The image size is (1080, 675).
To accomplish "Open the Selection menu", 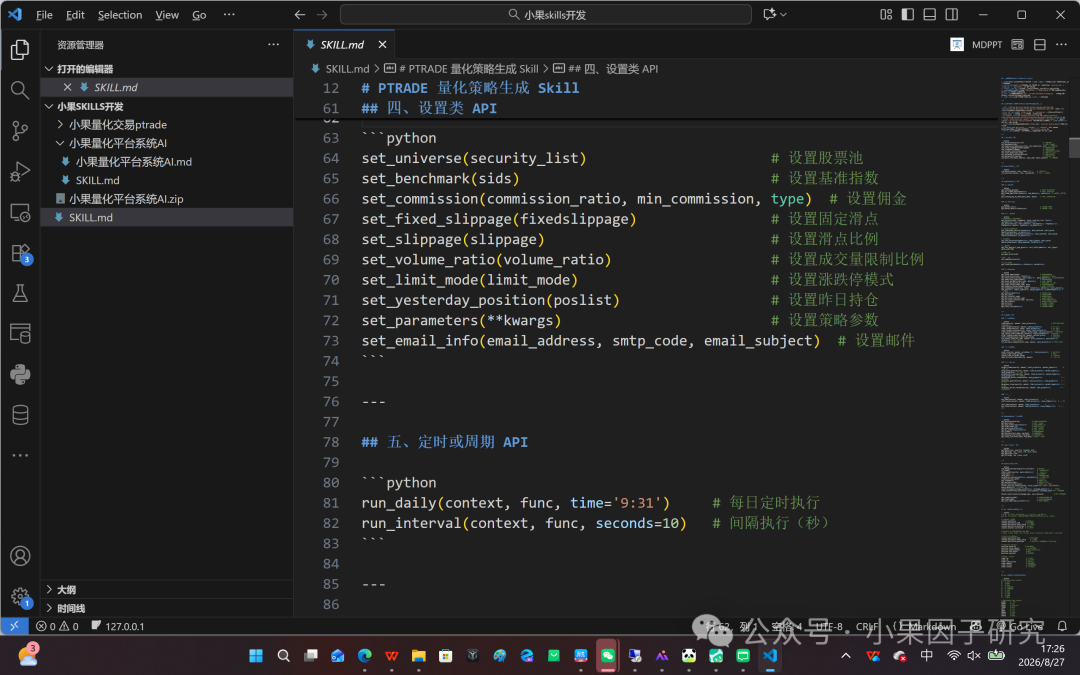I will [120, 14].
